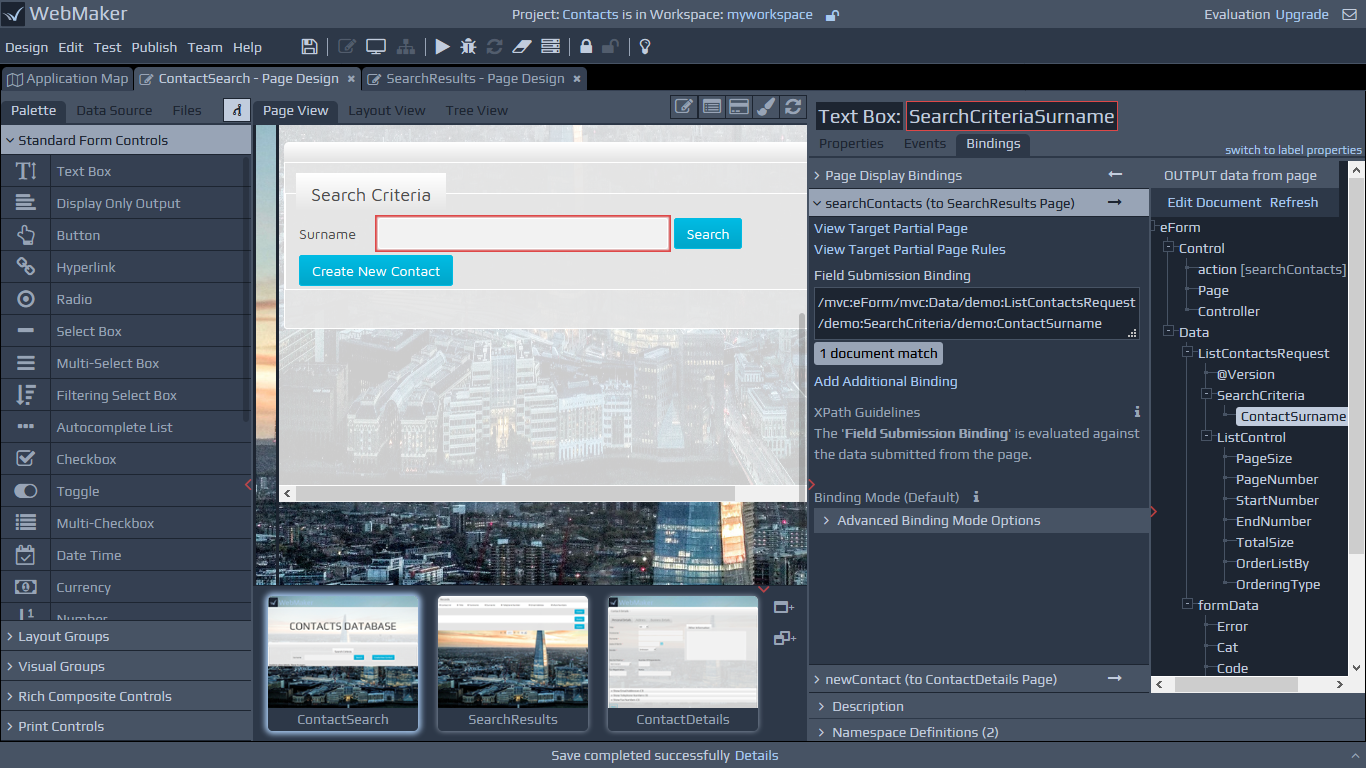Click the closed padlock lock icon
The height and width of the screenshot is (768, 1366).
tap(586, 47)
